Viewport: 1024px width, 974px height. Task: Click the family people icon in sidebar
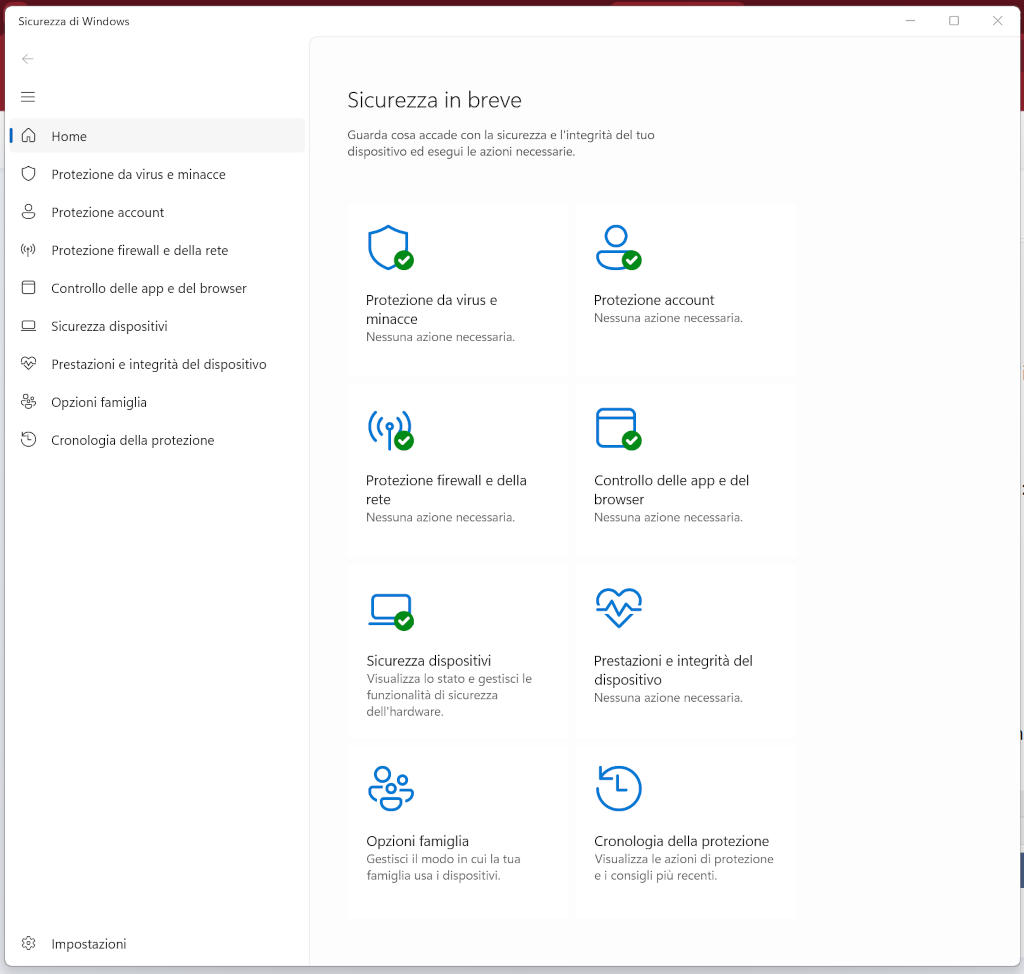[x=28, y=401]
